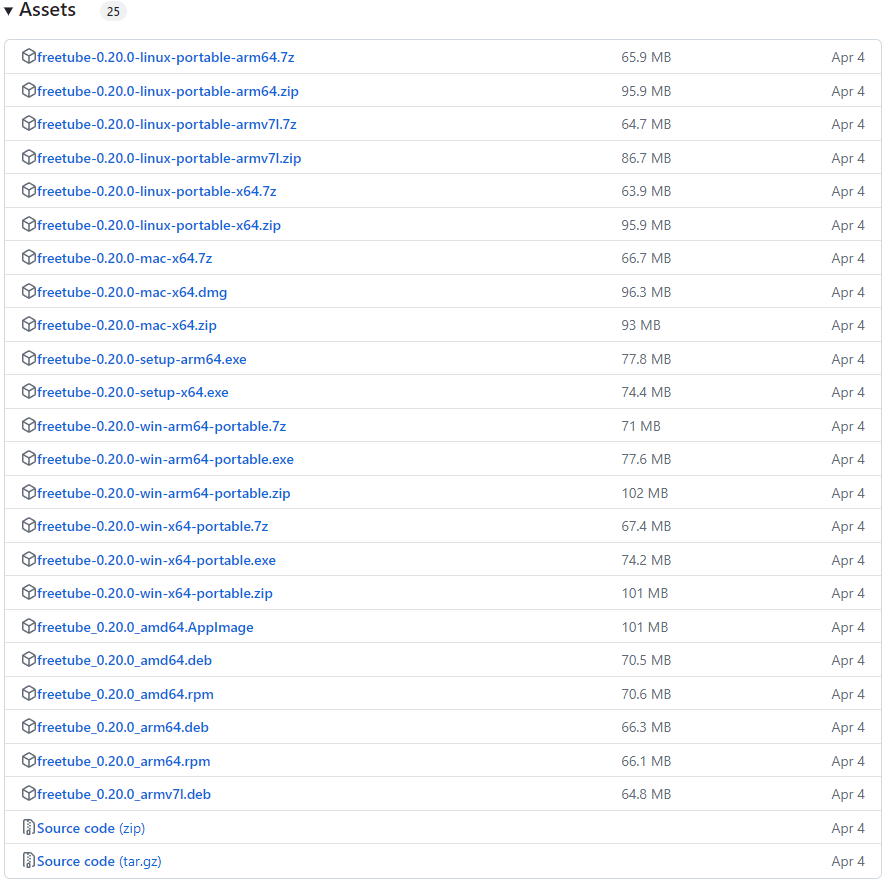Screen dimensions: 891x886
Task: Download Source code (tar.gz)
Action: point(99,862)
